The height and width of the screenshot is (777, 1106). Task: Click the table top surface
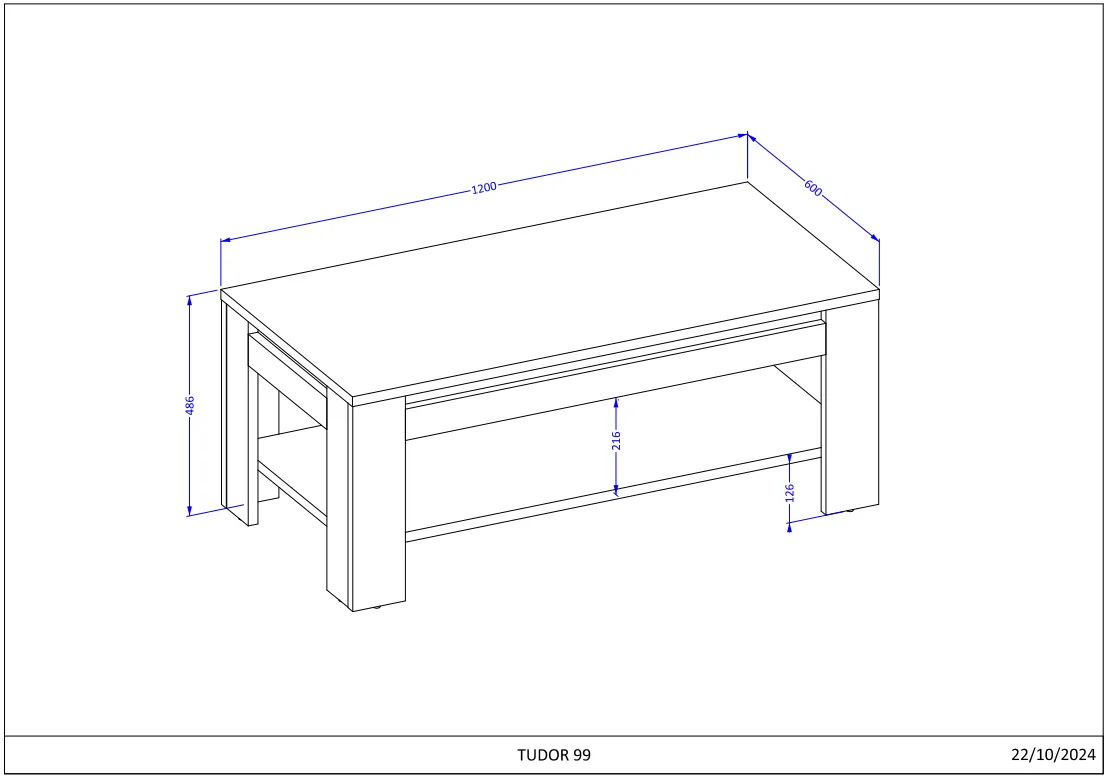pos(550,290)
